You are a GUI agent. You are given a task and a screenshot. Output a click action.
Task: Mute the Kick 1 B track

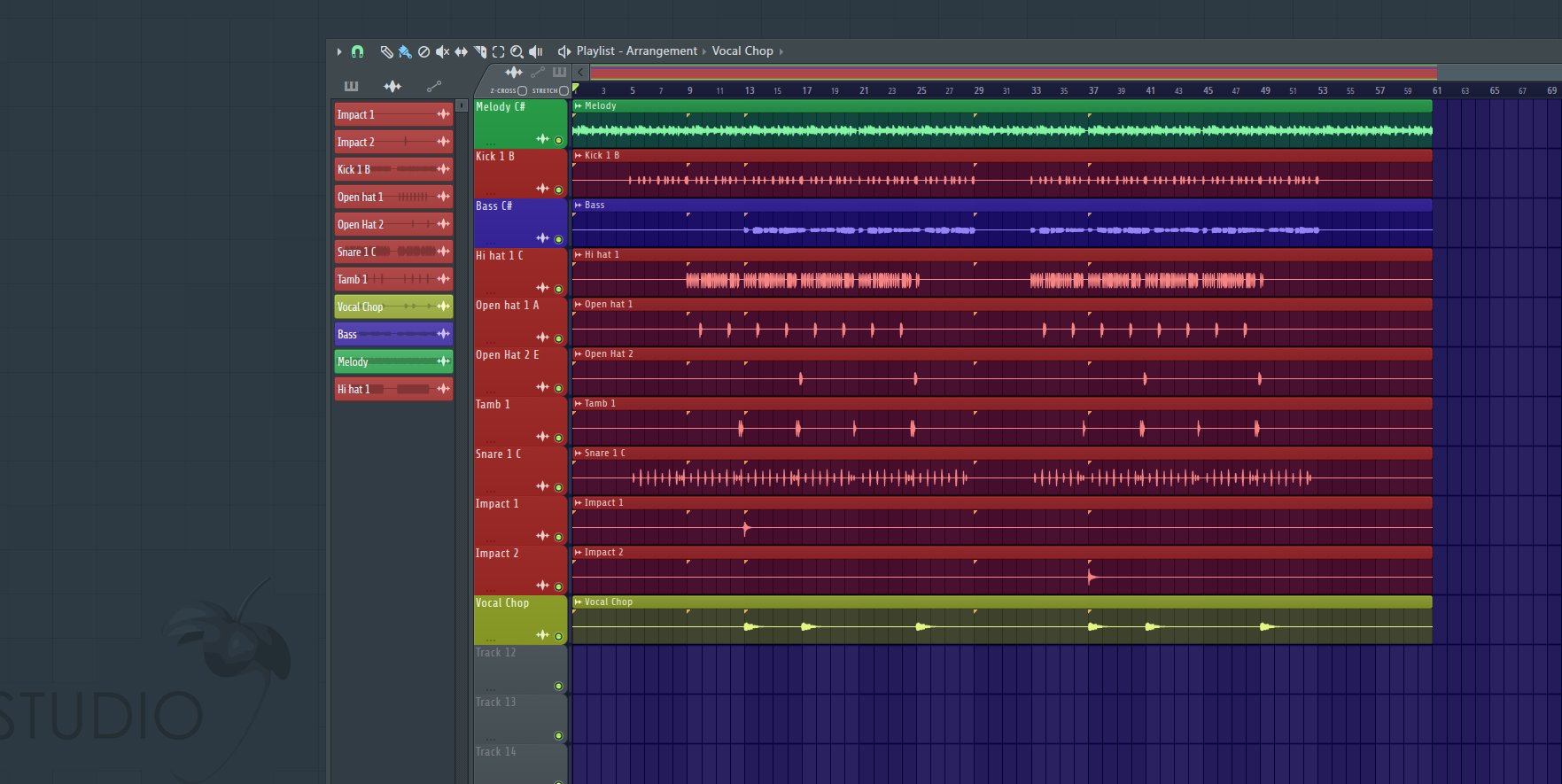[x=558, y=190]
